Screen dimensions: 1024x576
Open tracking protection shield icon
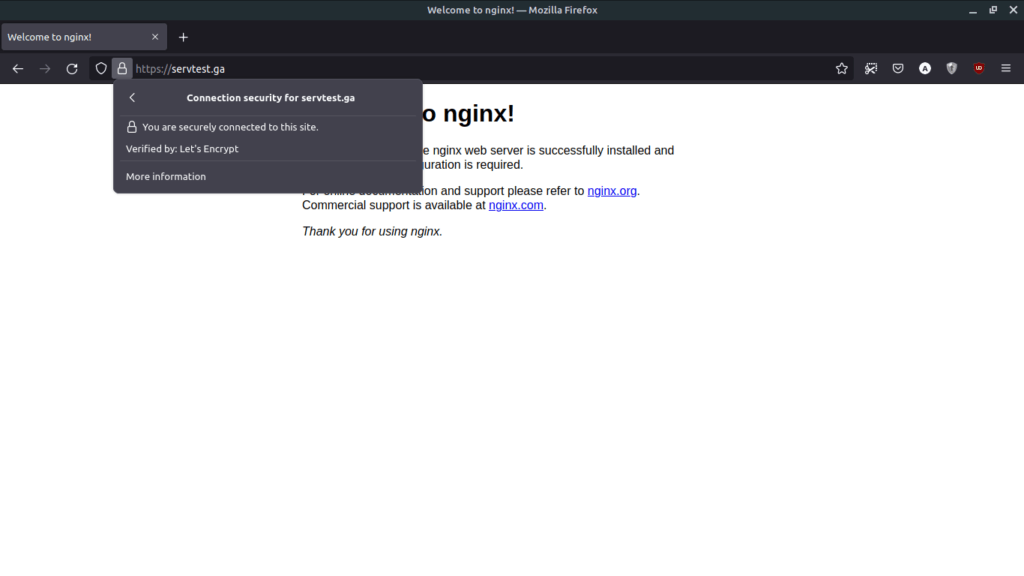(x=101, y=69)
